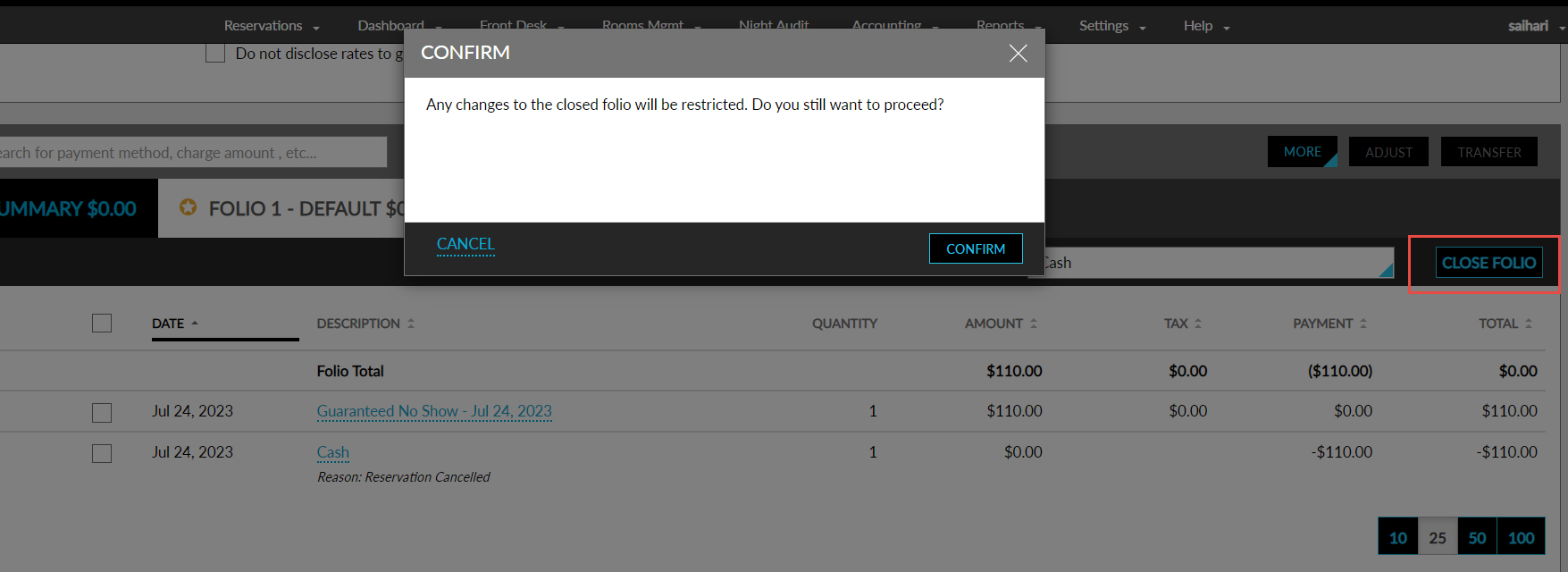Open the MORE actions dropdown
Image resolution: width=1568 pixels, height=572 pixels.
(1303, 152)
